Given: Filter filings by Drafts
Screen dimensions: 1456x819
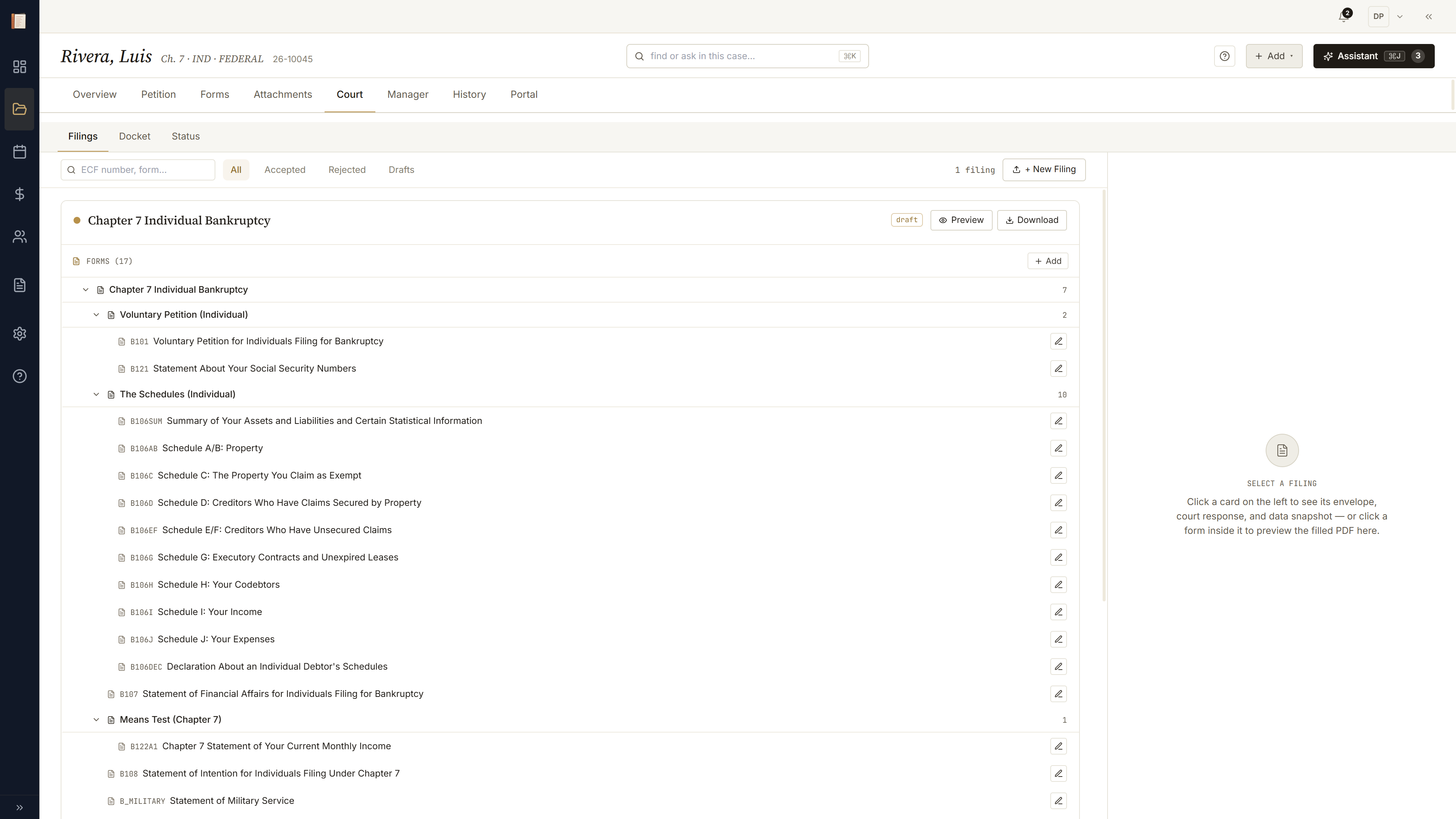Looking at the screenshot, I should point(401,169).
